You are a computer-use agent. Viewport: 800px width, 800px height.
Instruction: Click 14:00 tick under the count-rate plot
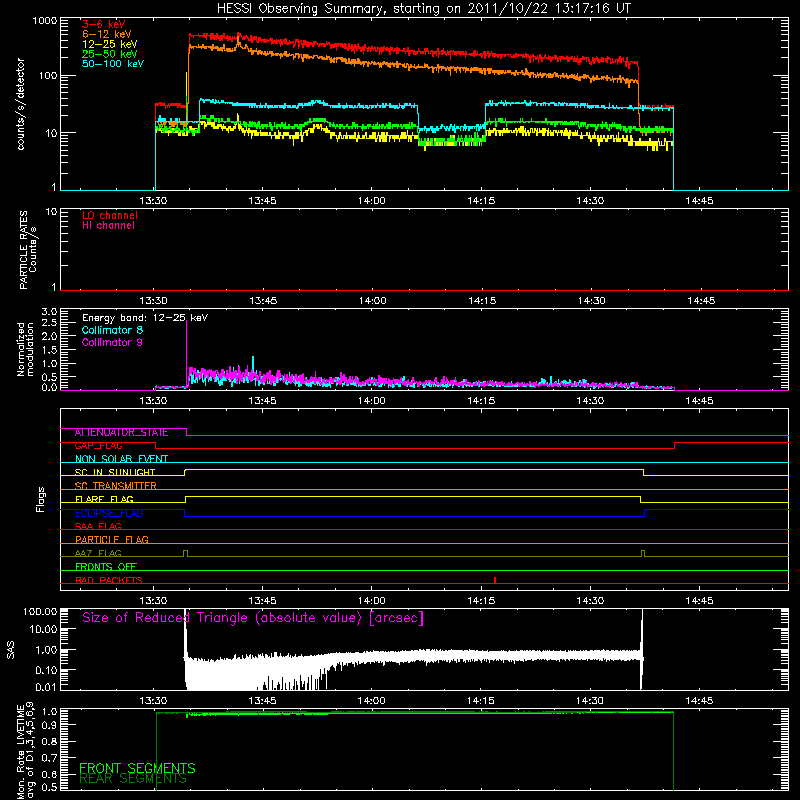[371, 201]
